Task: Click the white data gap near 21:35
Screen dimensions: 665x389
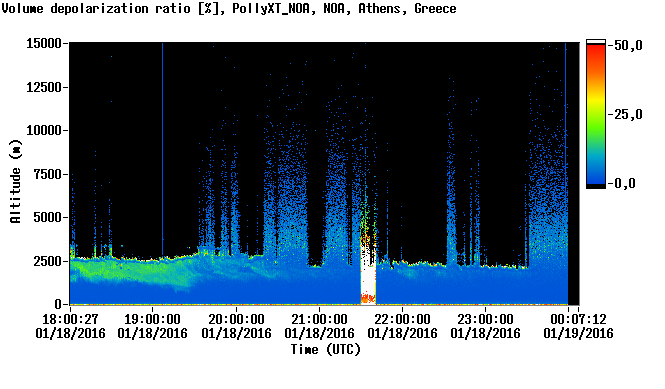Action: point(368,278)
